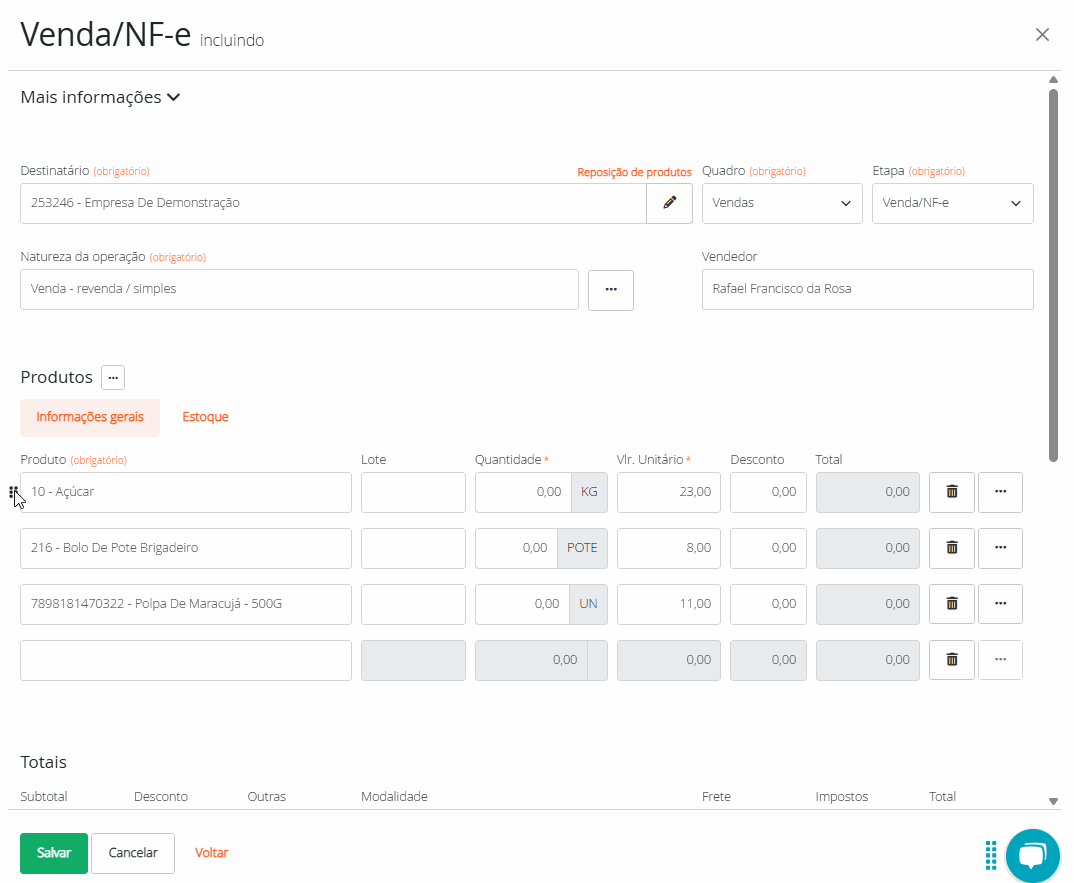Open ellipsis button beside Natureza da operação
1074x883 pixels.
(610, 290)
